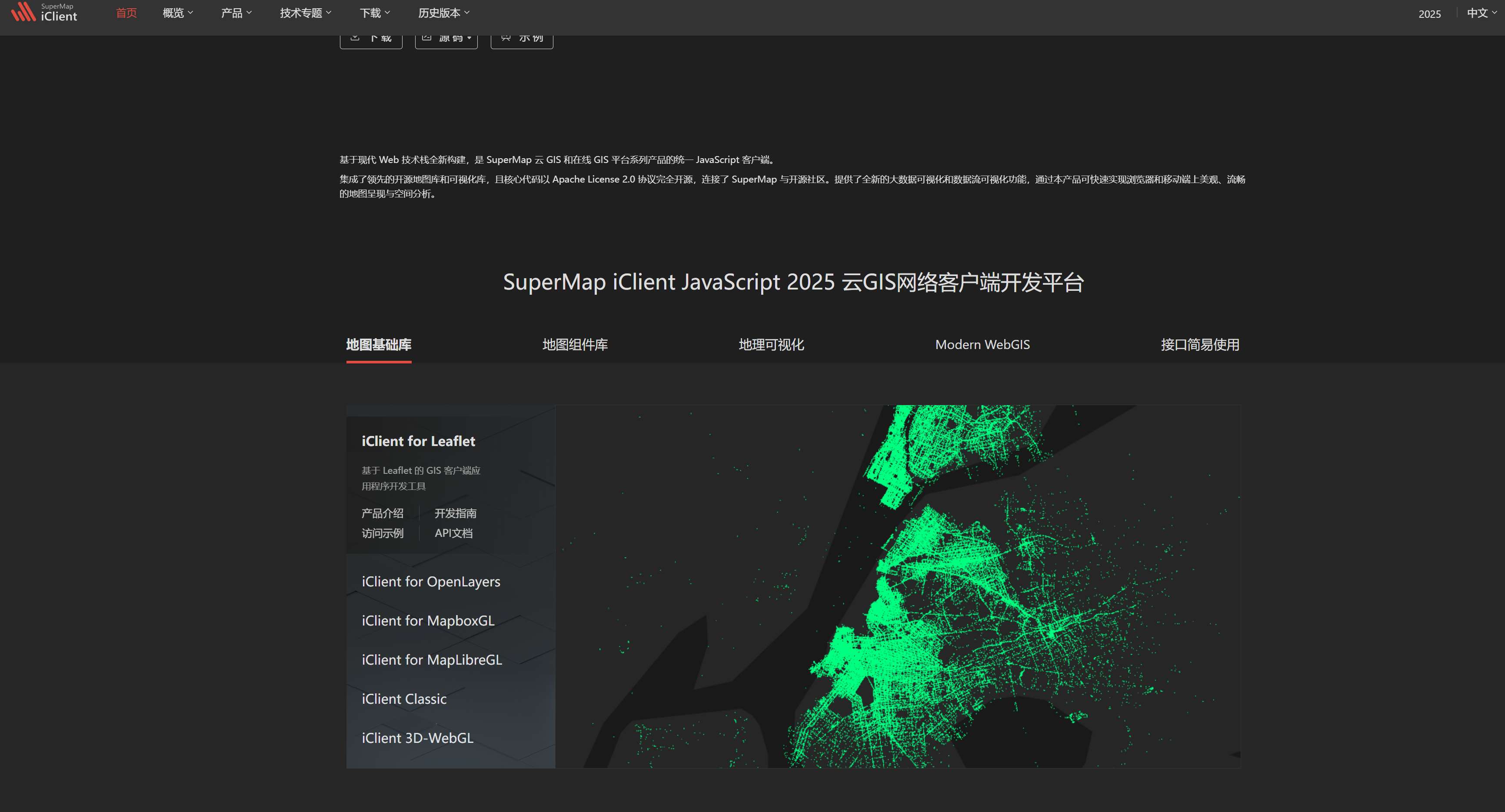Screen dimensions: 1505x812
Task: Switch to the 地理可视化 tab
Action: [771, 345]
